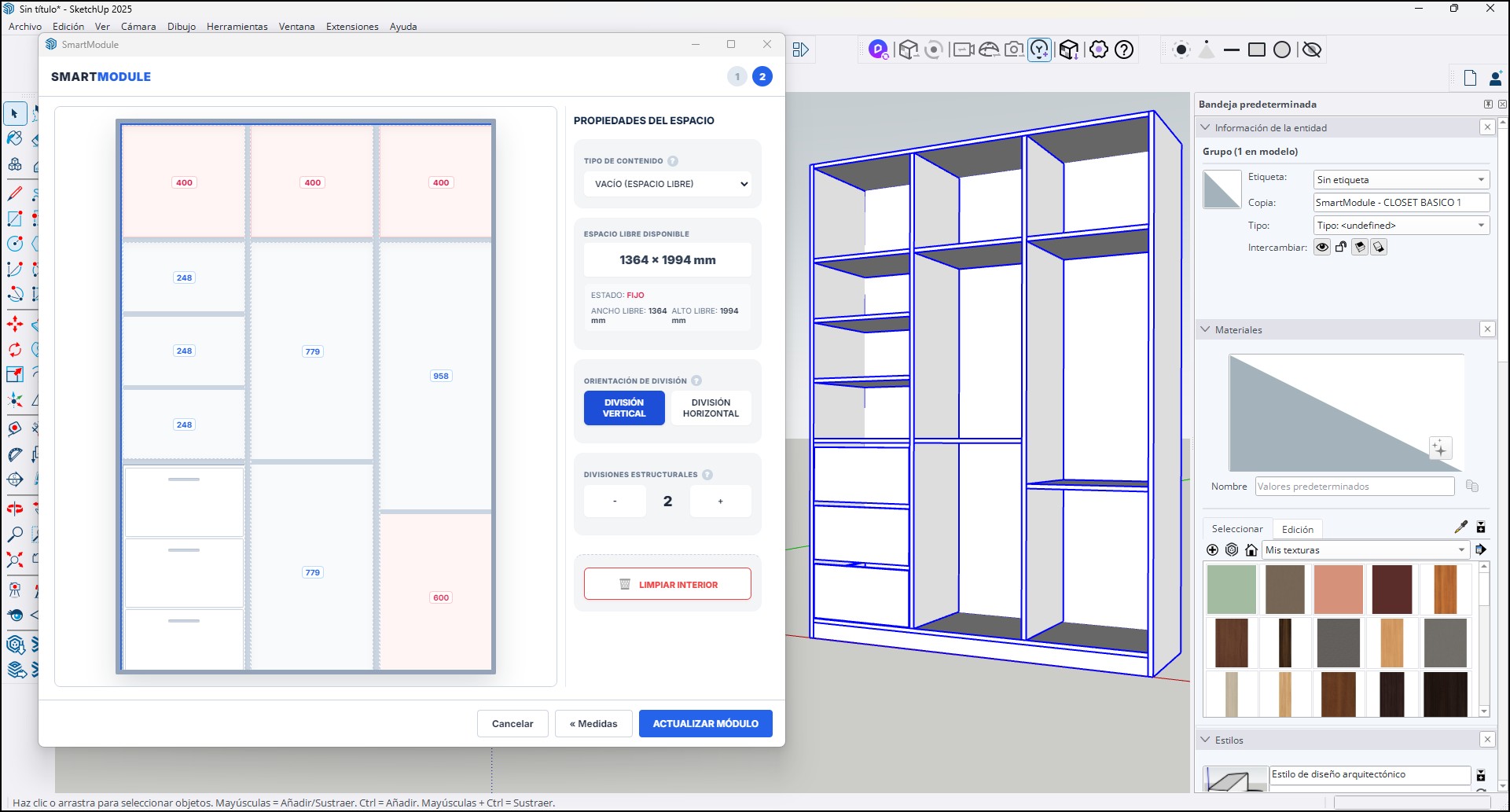Activate the Orbit tool
The image size is (1510, 812).
point(15,509)
